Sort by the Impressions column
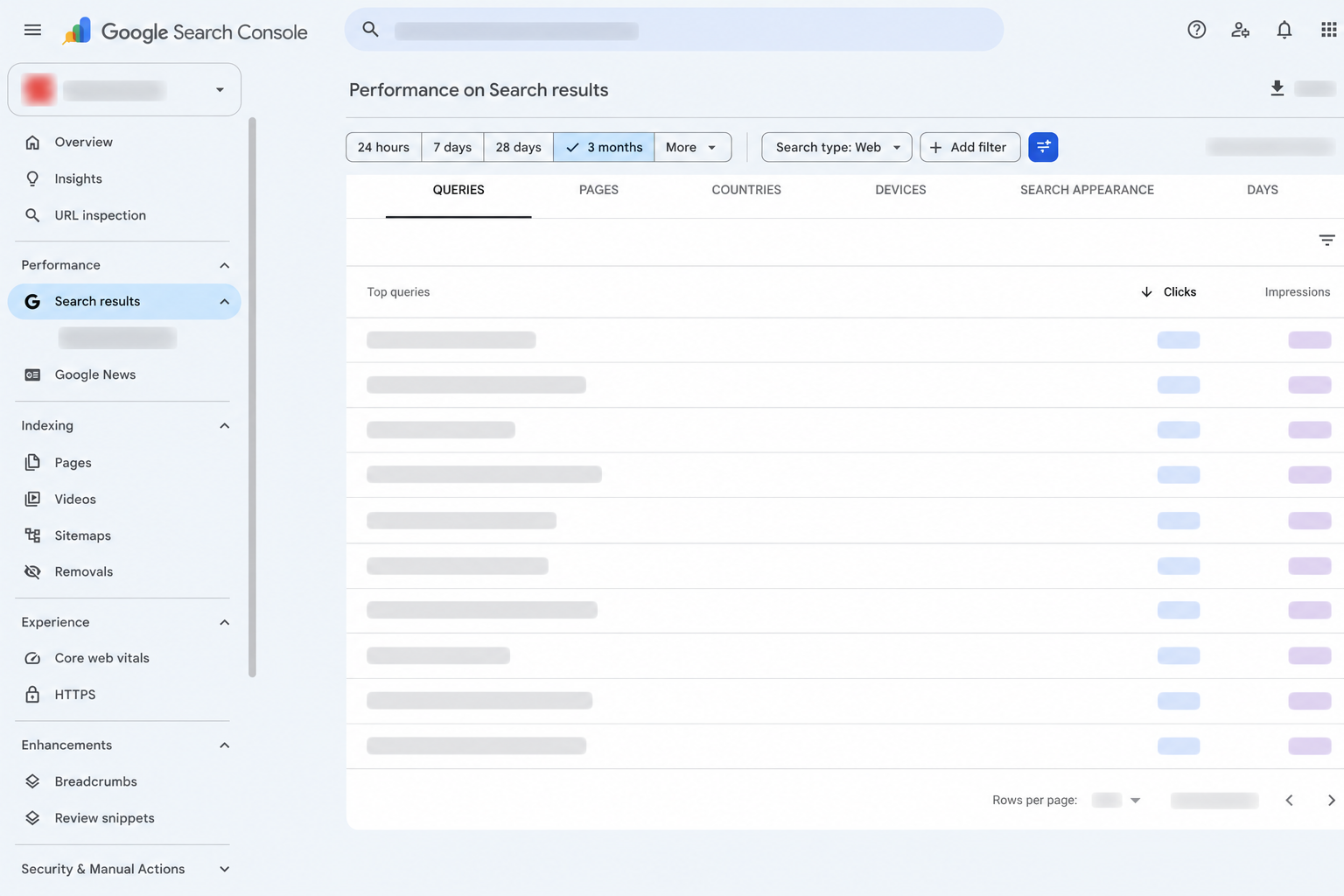Screen dimensions: 1344x896 point(1297,292)
